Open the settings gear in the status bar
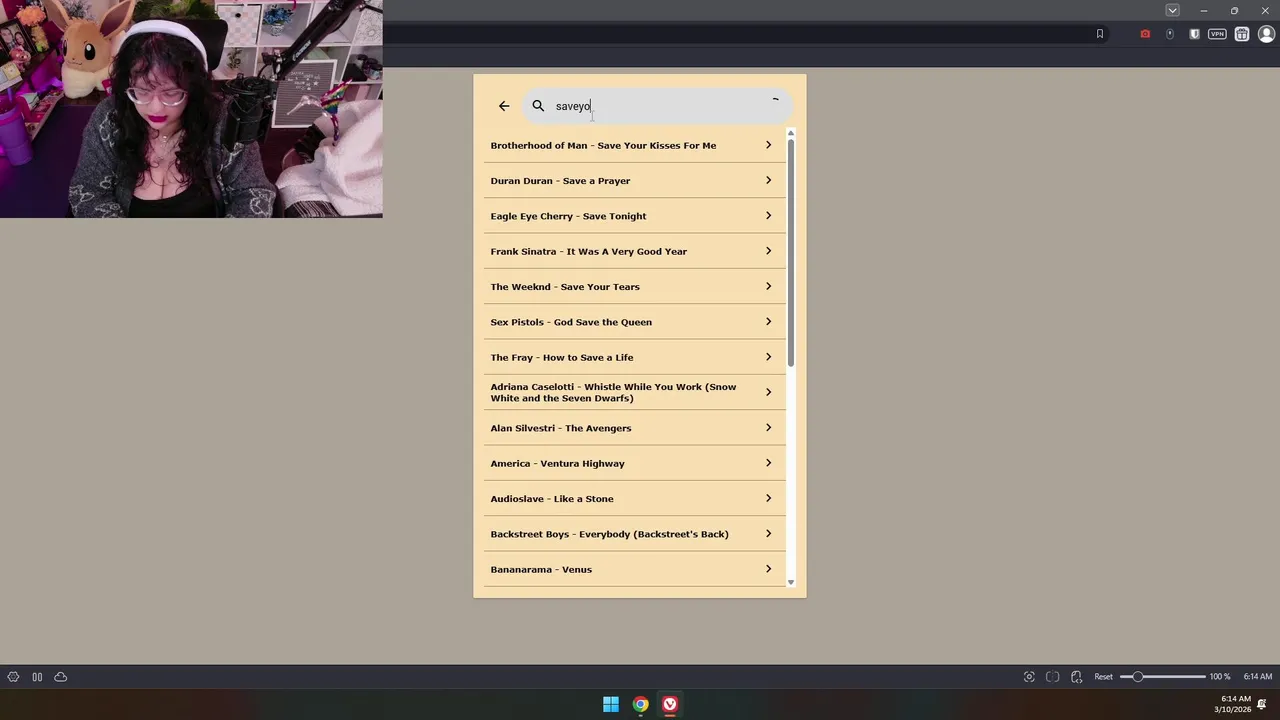The width and height of the screenshot is (1280, 720). (x=13, y=677)
